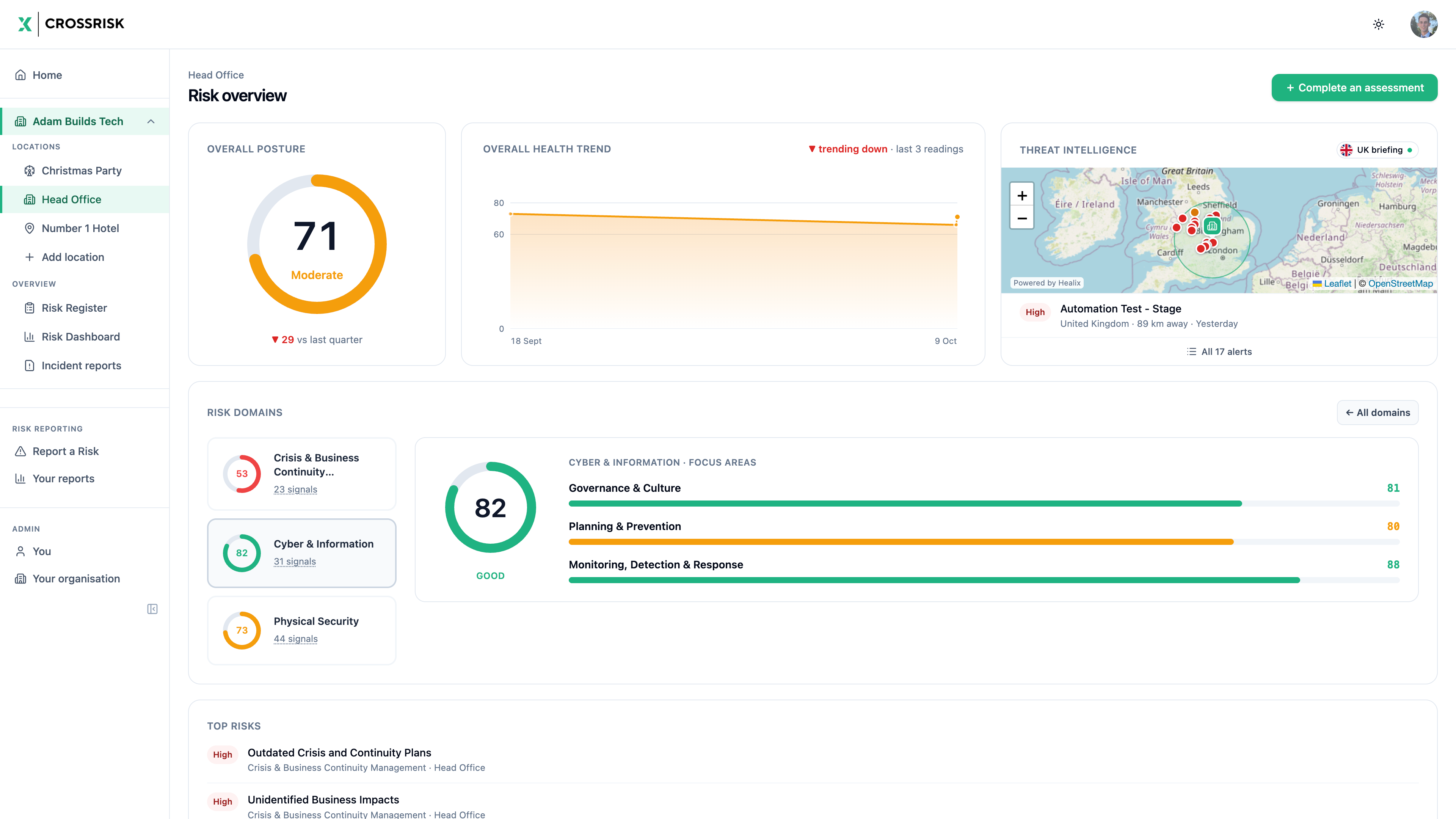
Task: Open the UK briefing pill
Action: 1377,150
